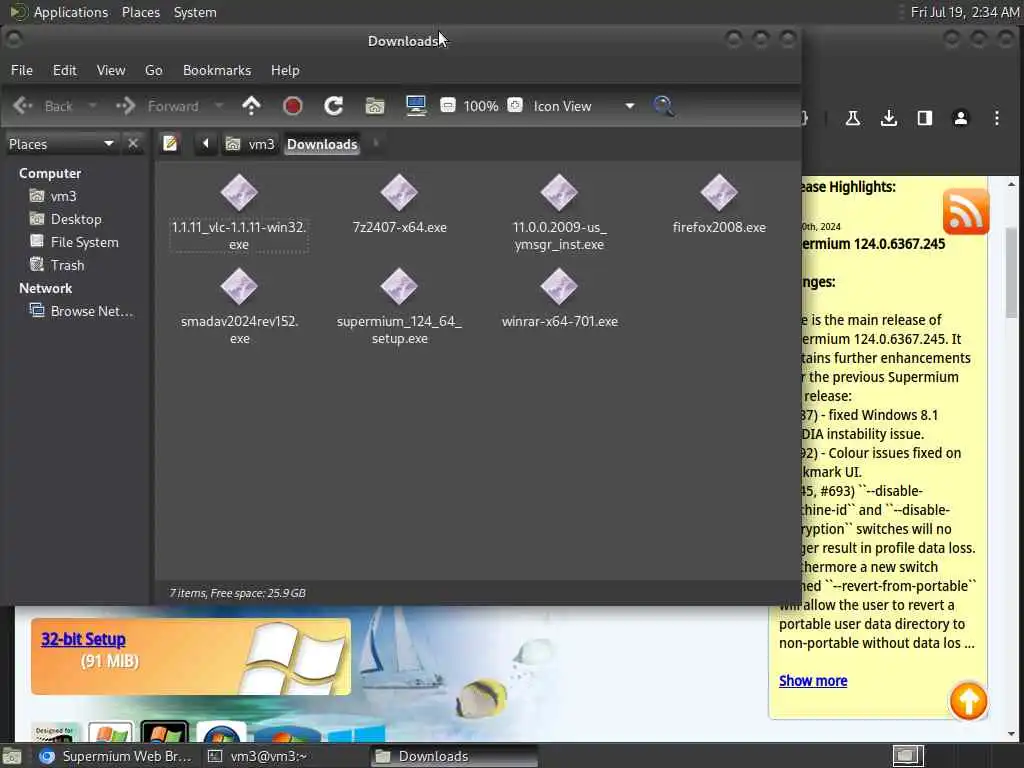Click the Downloads taskbar button
Screen dimensions: 1024x768
[x=454, y=756]
